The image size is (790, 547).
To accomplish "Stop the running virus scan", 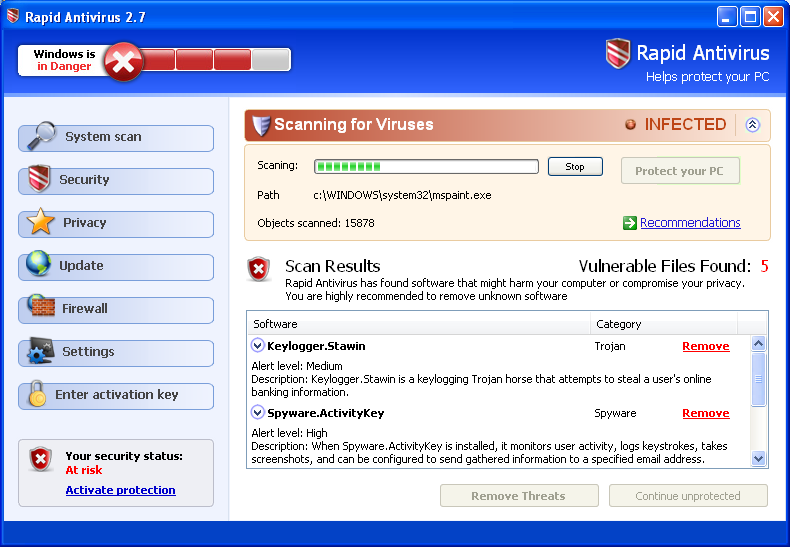I will pyautogui.click(x=575, y=167).
